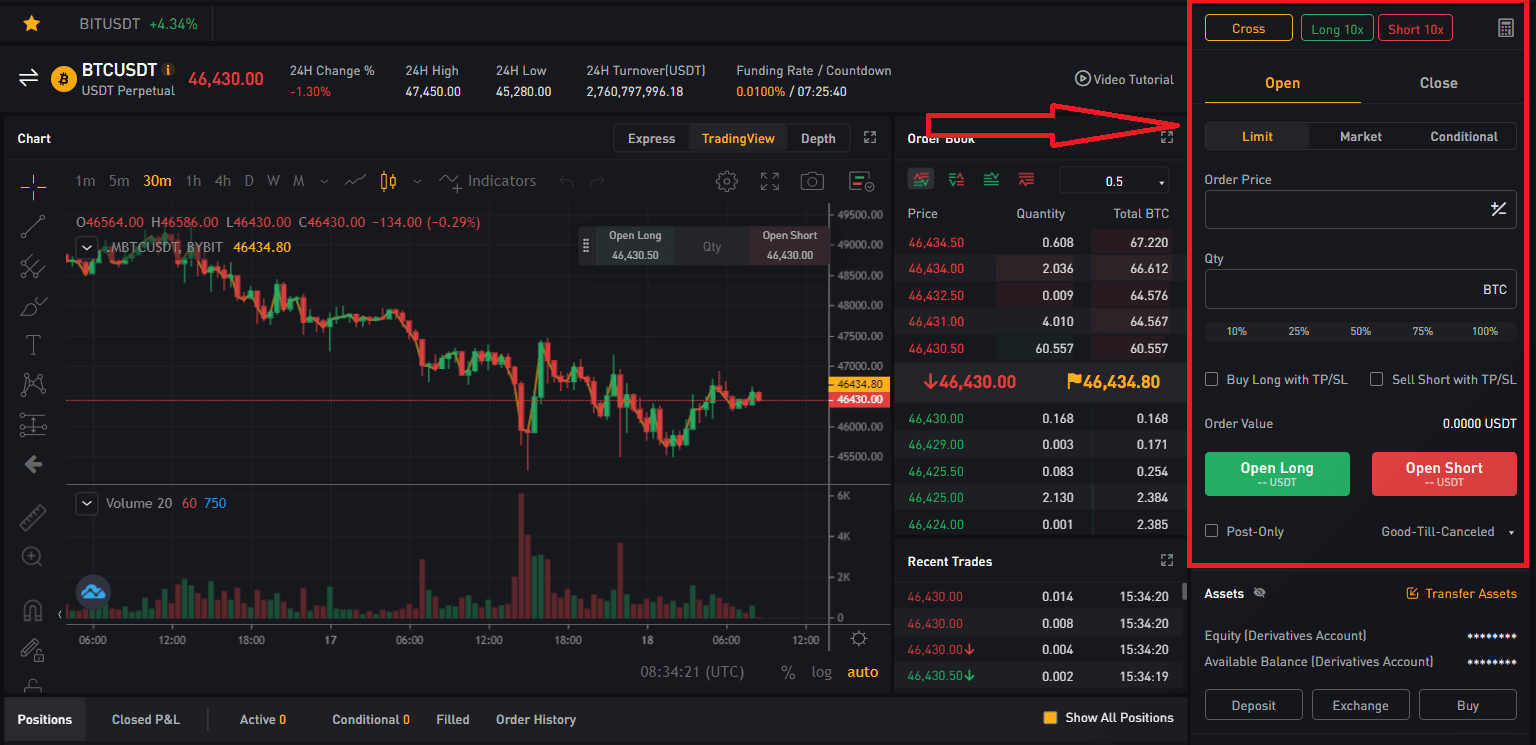Show buy orders only in the Order Book

click(x=991, y=178)
